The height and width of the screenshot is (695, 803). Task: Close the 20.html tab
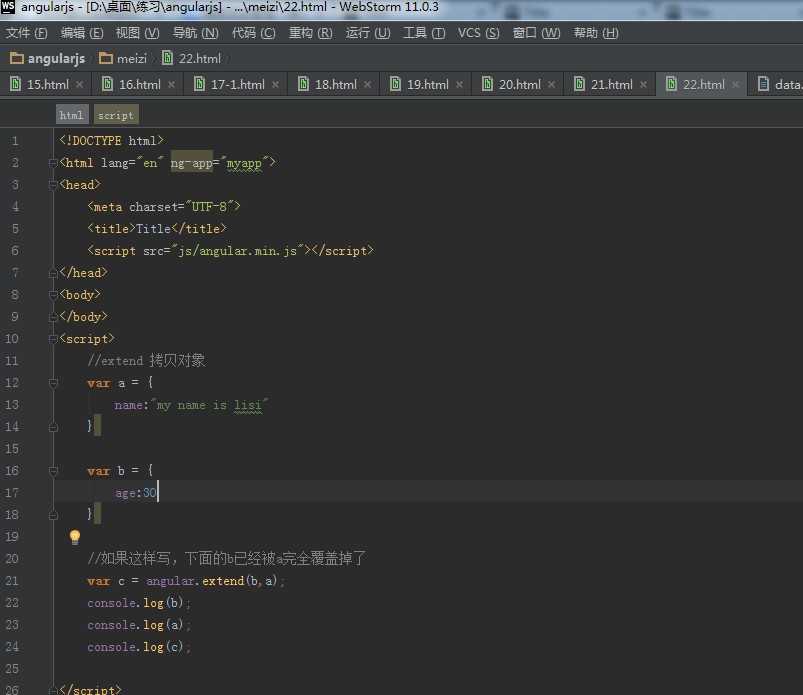tap(552, 85)
